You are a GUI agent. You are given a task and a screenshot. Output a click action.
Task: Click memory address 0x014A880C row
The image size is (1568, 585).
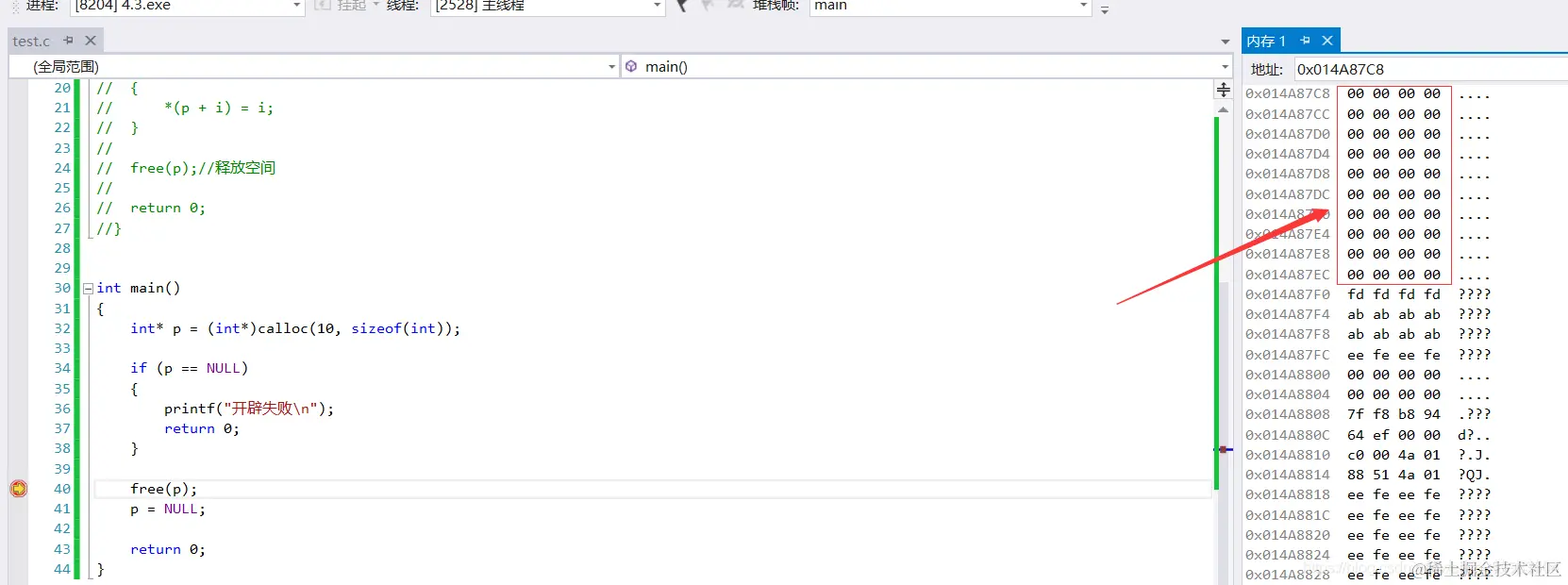[x=1287, y=435]
